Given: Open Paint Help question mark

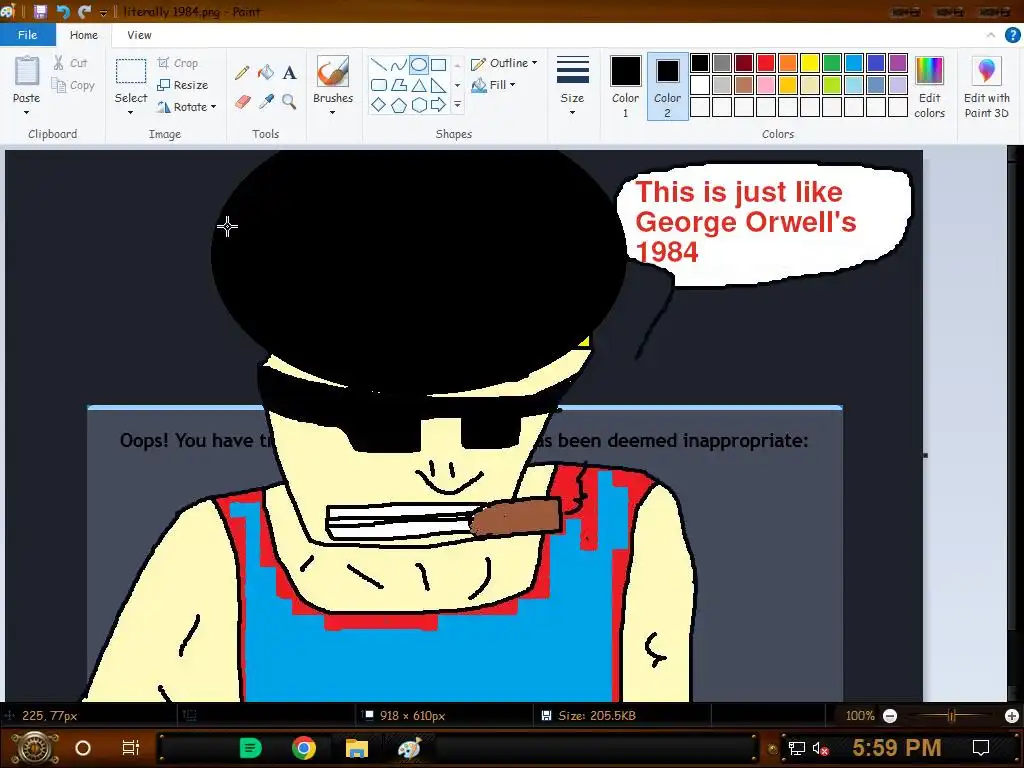Looking at the screenshot, I should [1012, 35].
